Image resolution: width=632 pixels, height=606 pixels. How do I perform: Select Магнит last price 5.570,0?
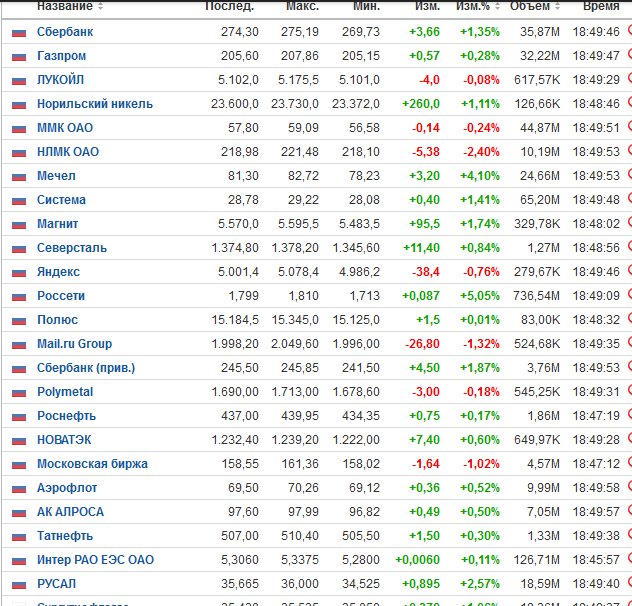pyautogui.click(x=238, y=224)
